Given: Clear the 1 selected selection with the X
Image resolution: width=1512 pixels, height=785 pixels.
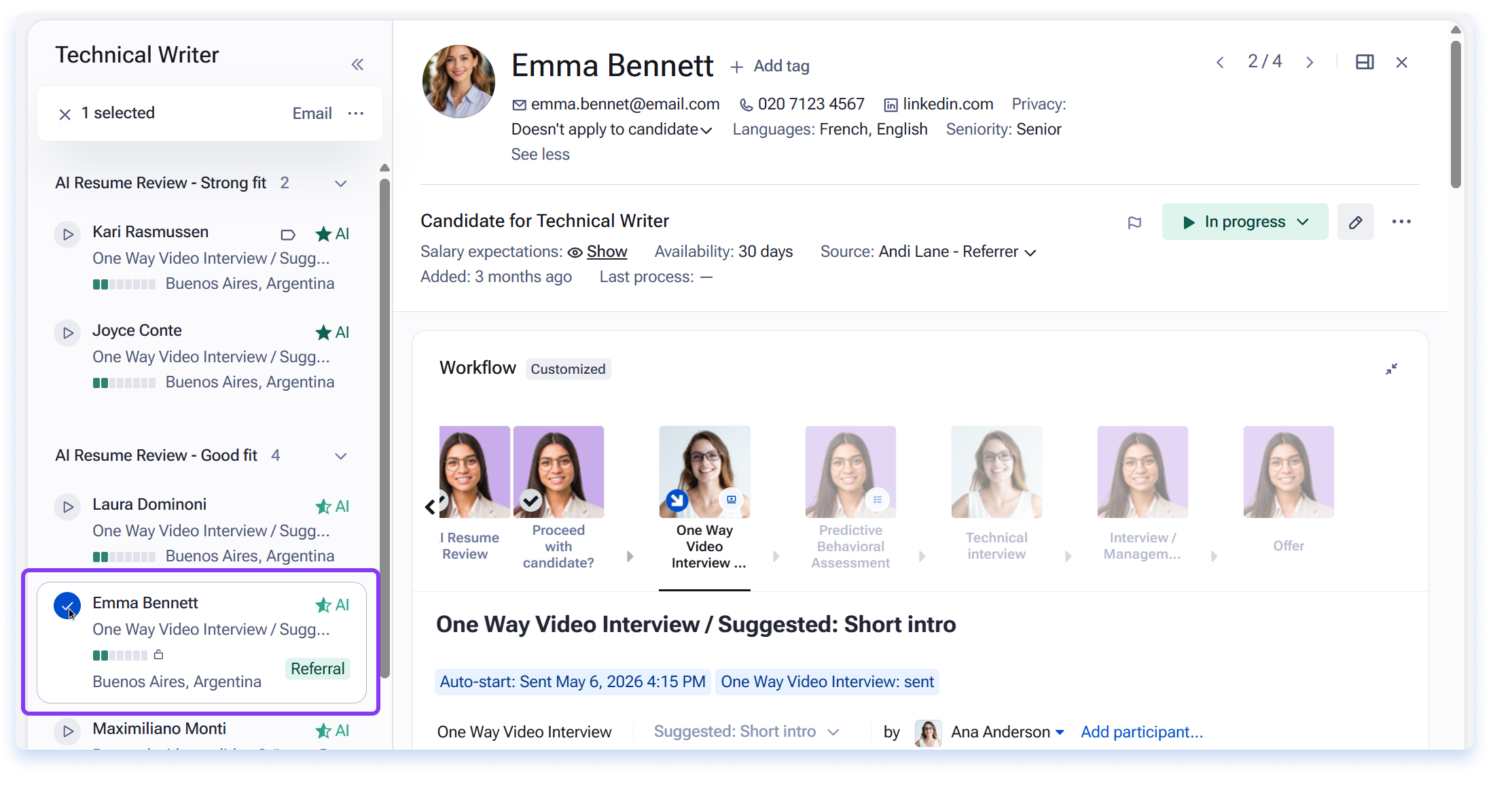Looking at the screenshot, I should (65, 114).
